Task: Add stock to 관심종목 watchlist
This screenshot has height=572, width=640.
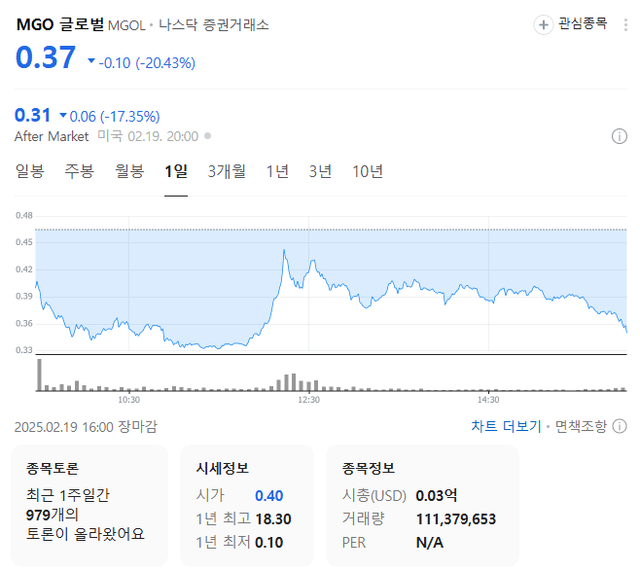Action: [572, 24]
